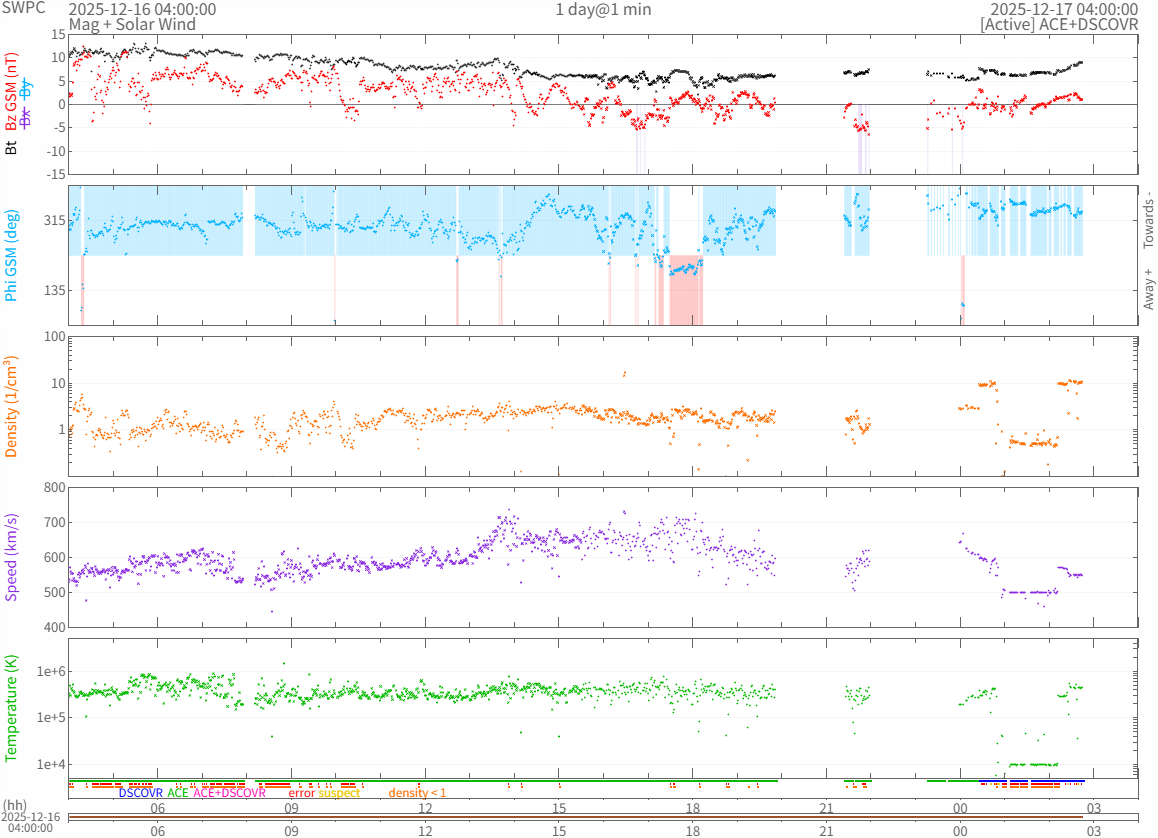Click the bottom timeline range bar
1158x838 pixels.
pyautogui.click(x=603, y=818)
